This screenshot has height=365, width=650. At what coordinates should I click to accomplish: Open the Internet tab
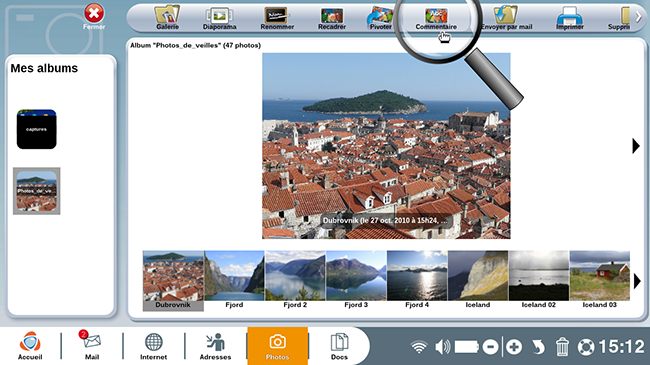(x=153, y=346)
